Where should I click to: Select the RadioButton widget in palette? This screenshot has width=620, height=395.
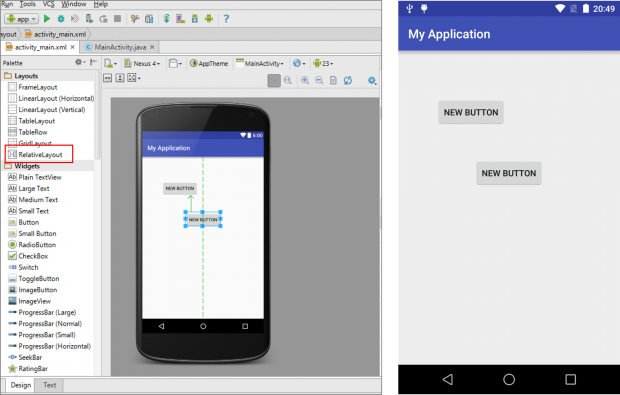[32, 245]
